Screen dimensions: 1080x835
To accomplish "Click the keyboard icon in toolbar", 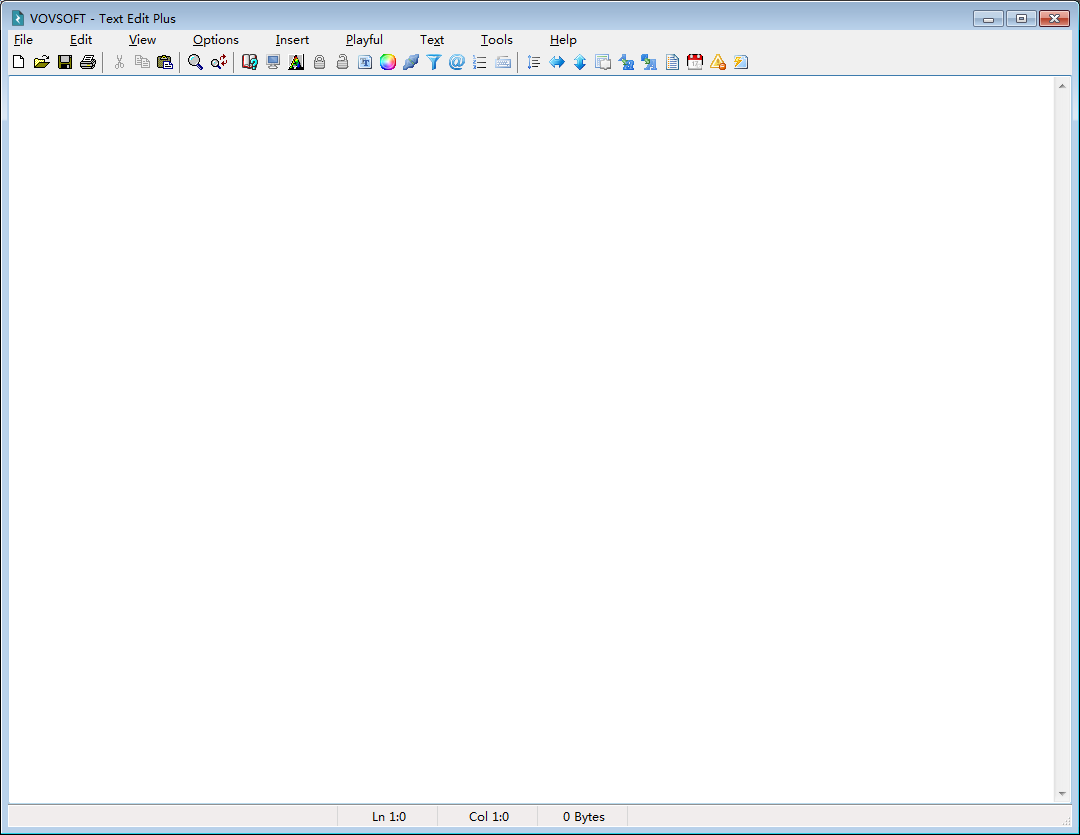I will 503,62.
